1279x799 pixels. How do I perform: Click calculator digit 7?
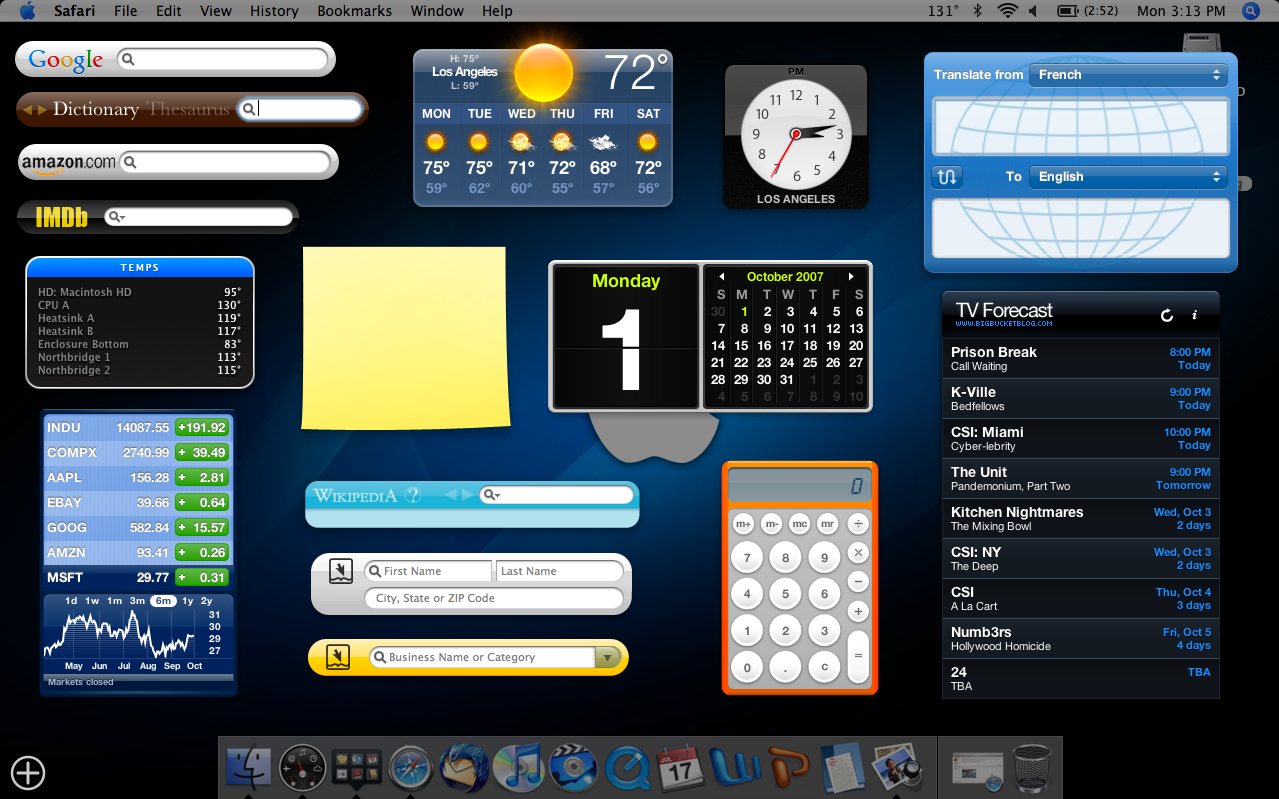coord(747,558)
